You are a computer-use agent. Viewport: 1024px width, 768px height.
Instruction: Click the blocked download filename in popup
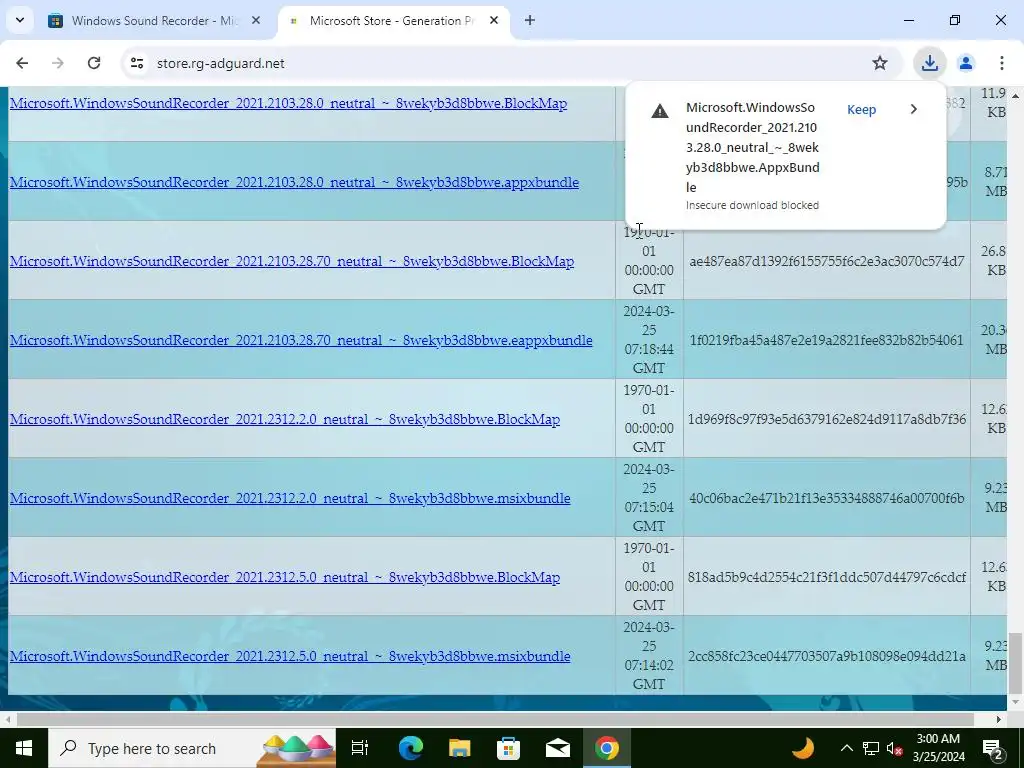pos(752,147)
